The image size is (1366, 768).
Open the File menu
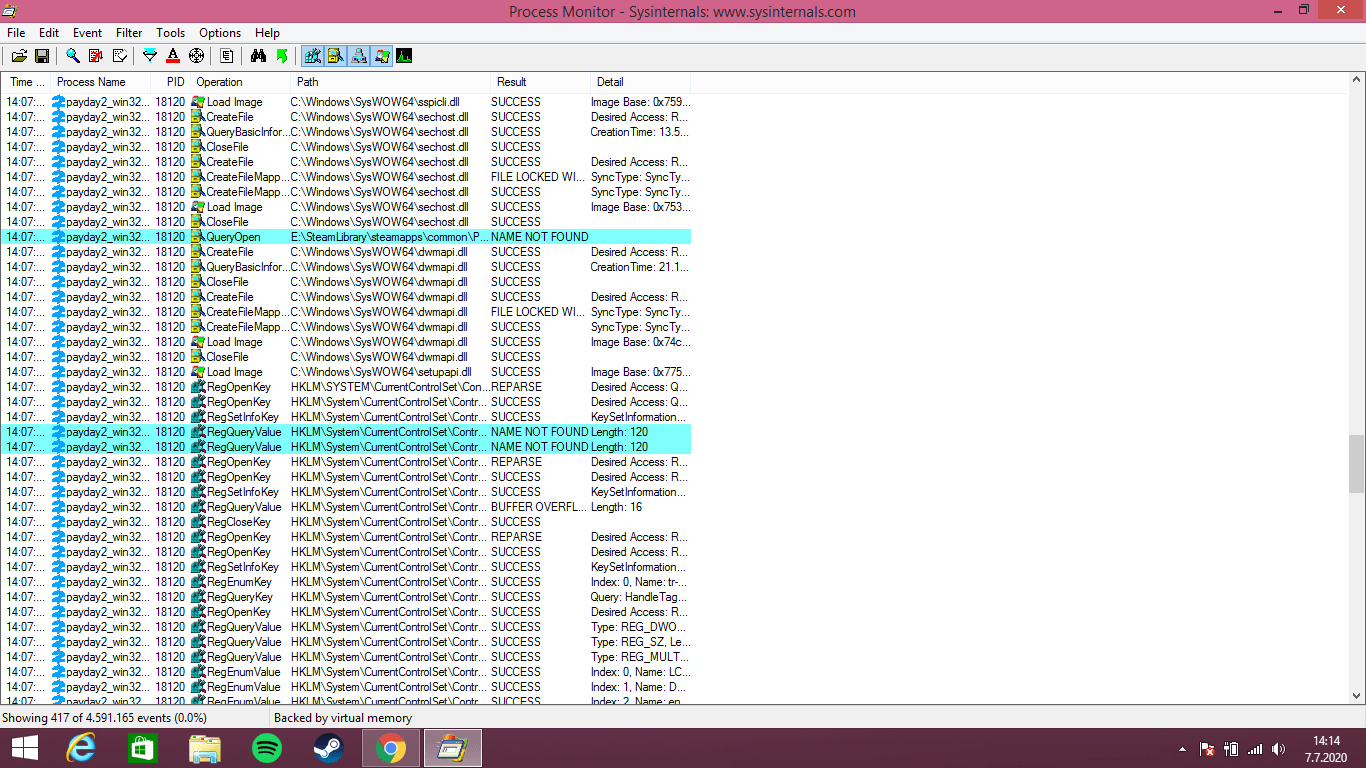click(x=16, y=33)
